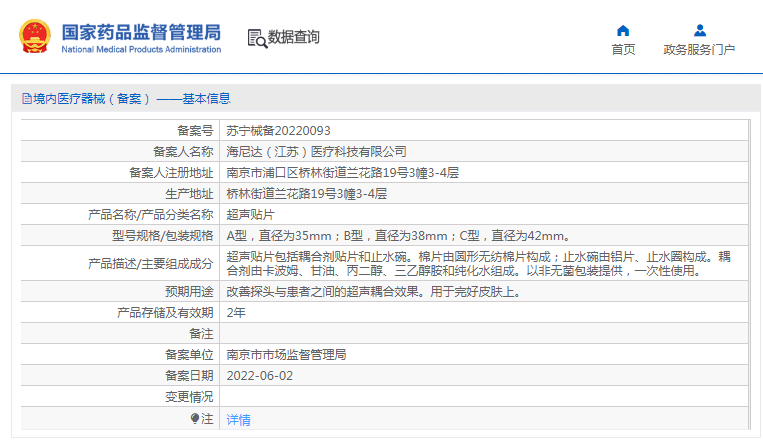This screenshot has width=763, height=446.
Task: Select production address value in 生产地址 row
Action: pyautogui.click(x=307, y=194)
